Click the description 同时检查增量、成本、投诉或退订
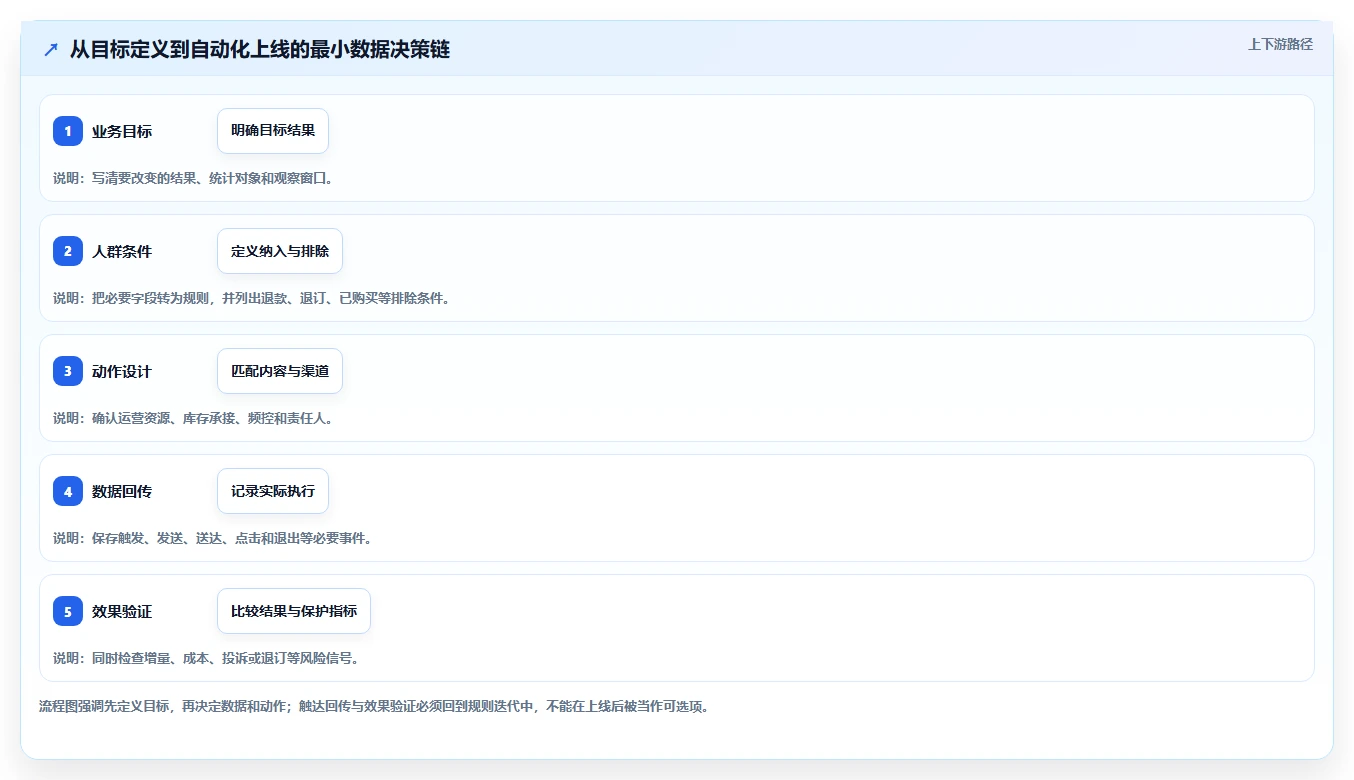 (206, 658)
